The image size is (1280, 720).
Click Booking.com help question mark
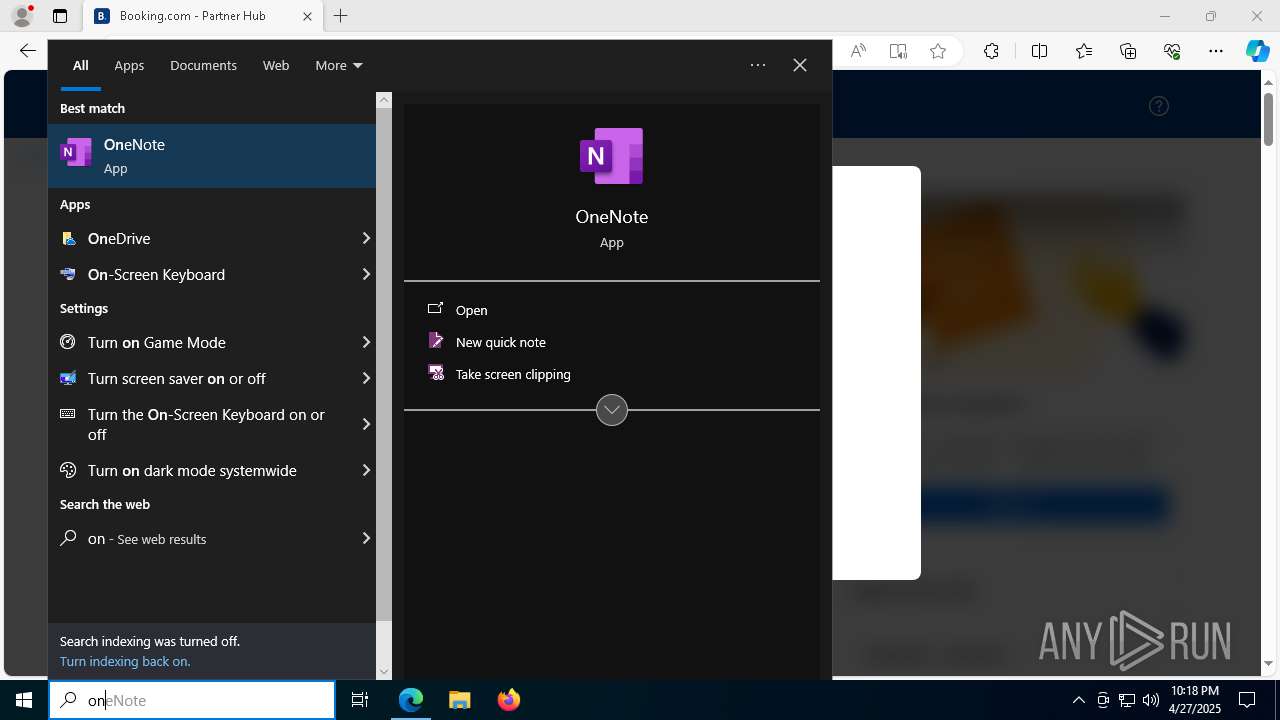point(1159,106)
